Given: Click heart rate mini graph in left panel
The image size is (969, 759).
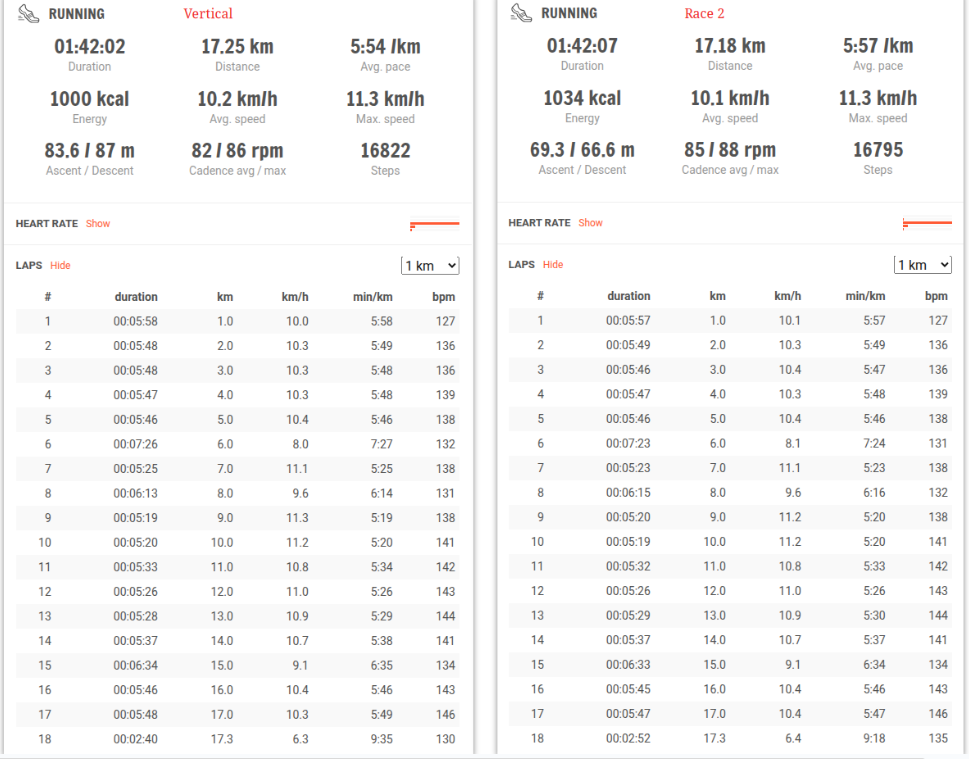Looking at the screenshot, I should [x=434, y=224].
